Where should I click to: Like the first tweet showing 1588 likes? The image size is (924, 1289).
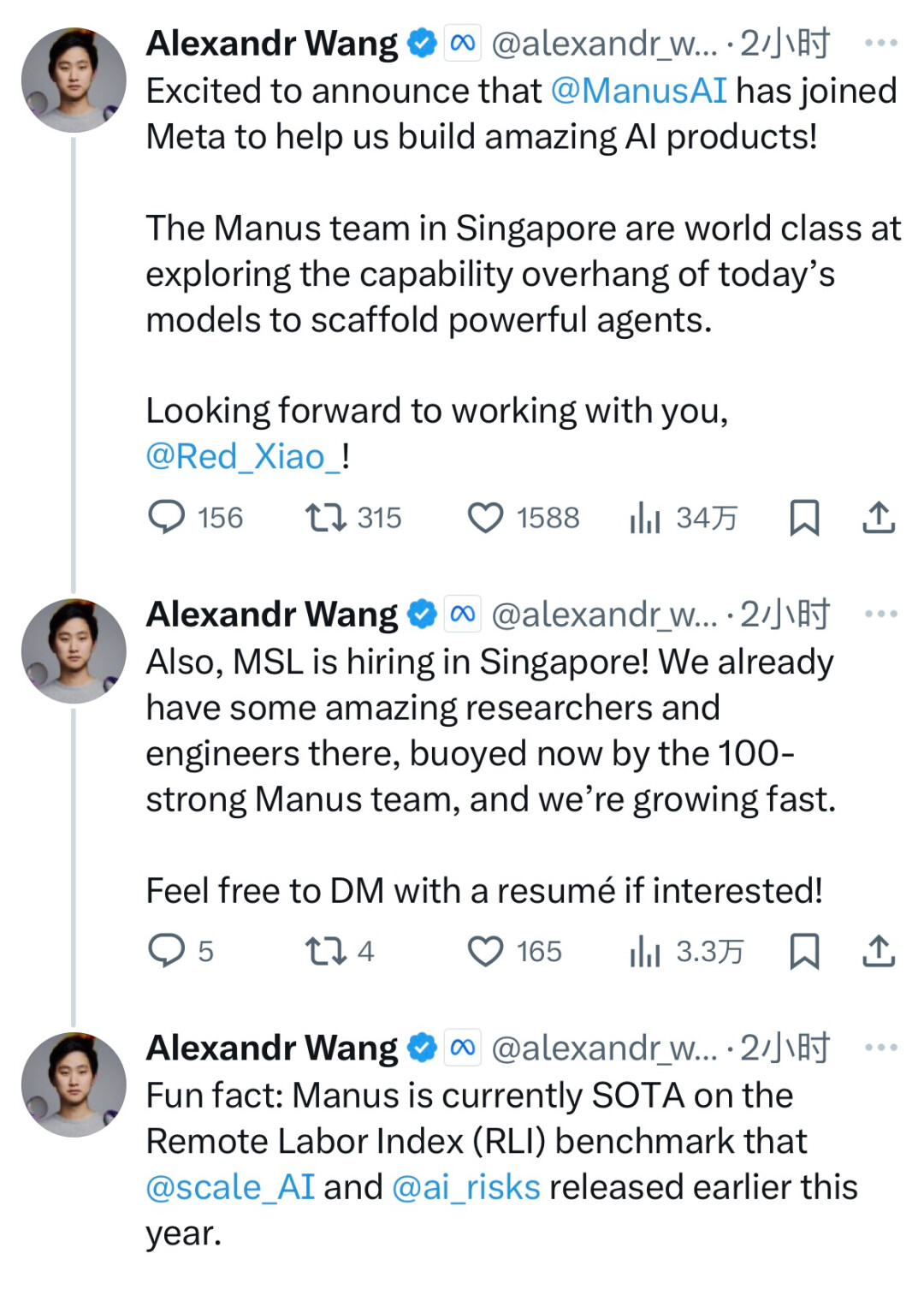click(x=486, y=516)
